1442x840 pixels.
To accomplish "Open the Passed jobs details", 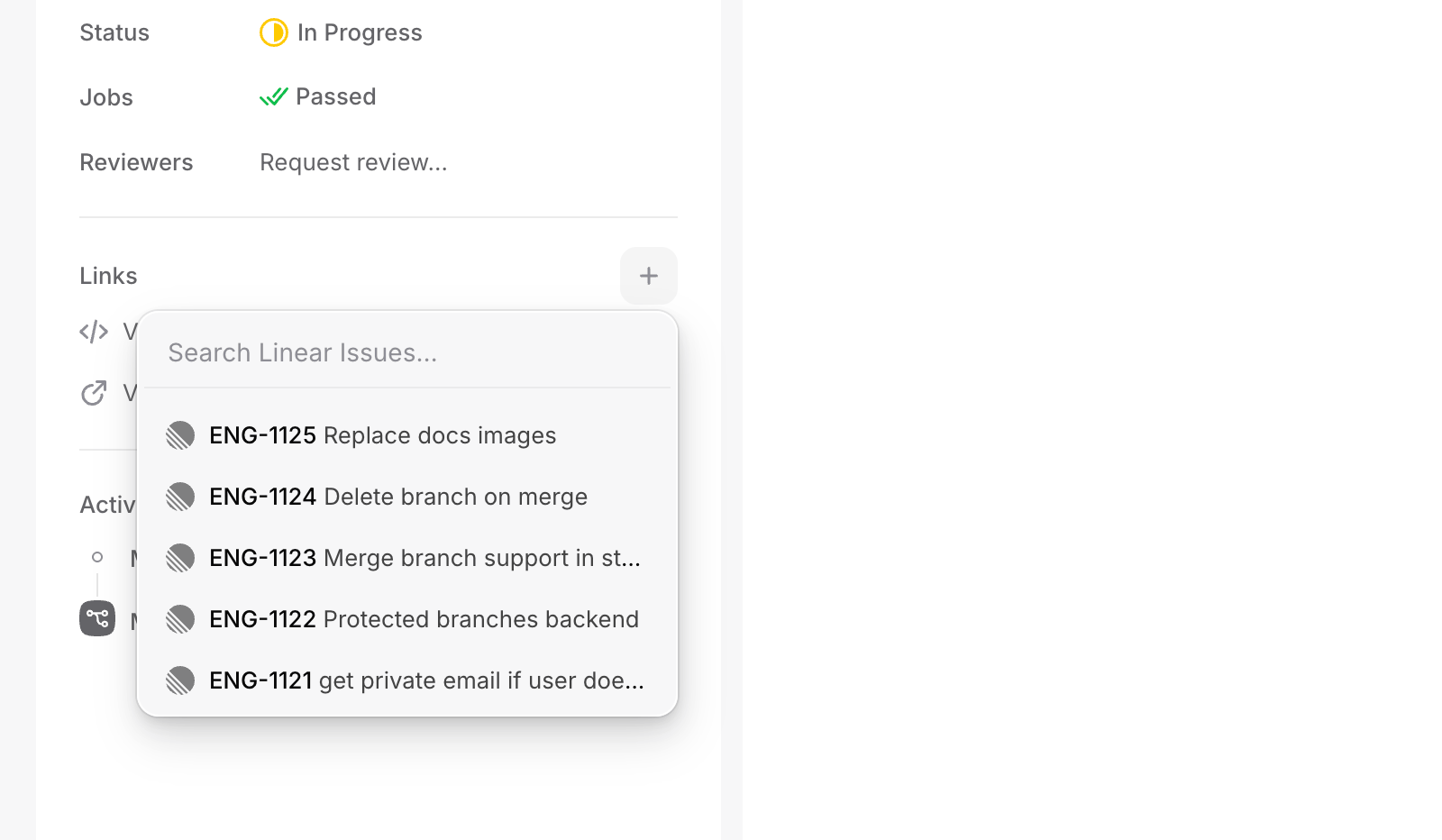I will (335, 96).
